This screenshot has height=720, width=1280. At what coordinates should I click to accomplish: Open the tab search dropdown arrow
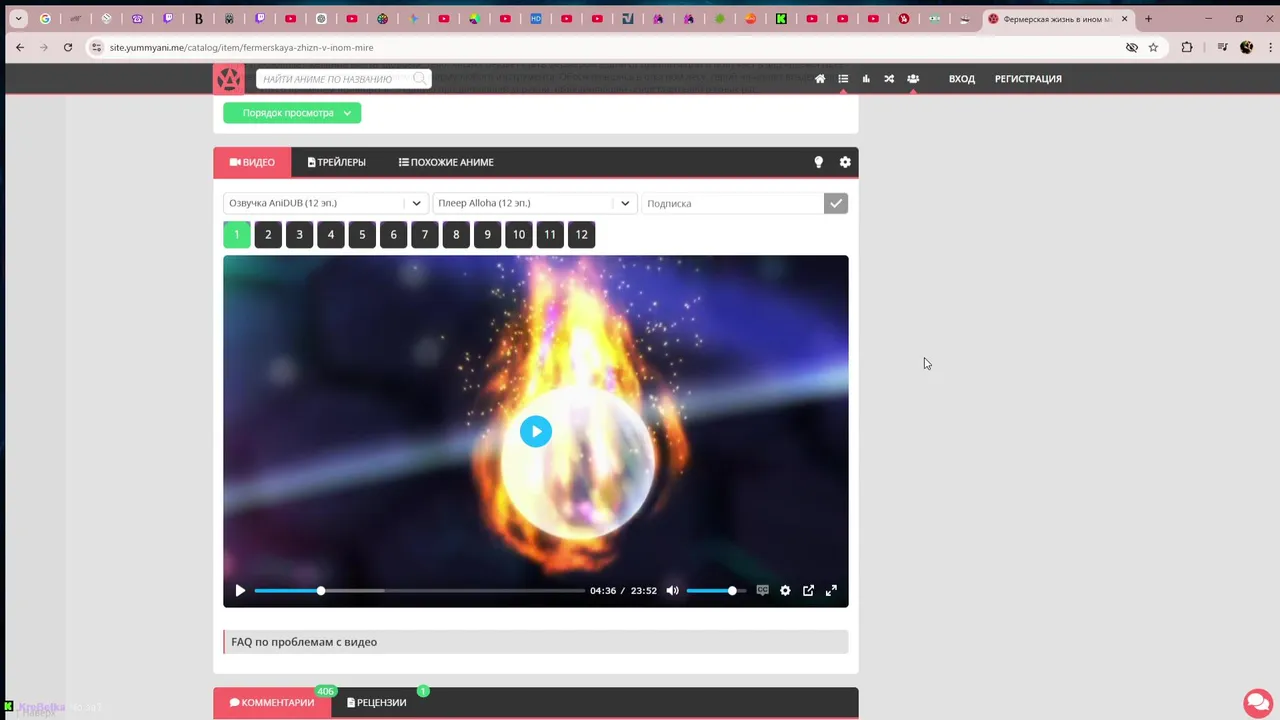(18, 19)
